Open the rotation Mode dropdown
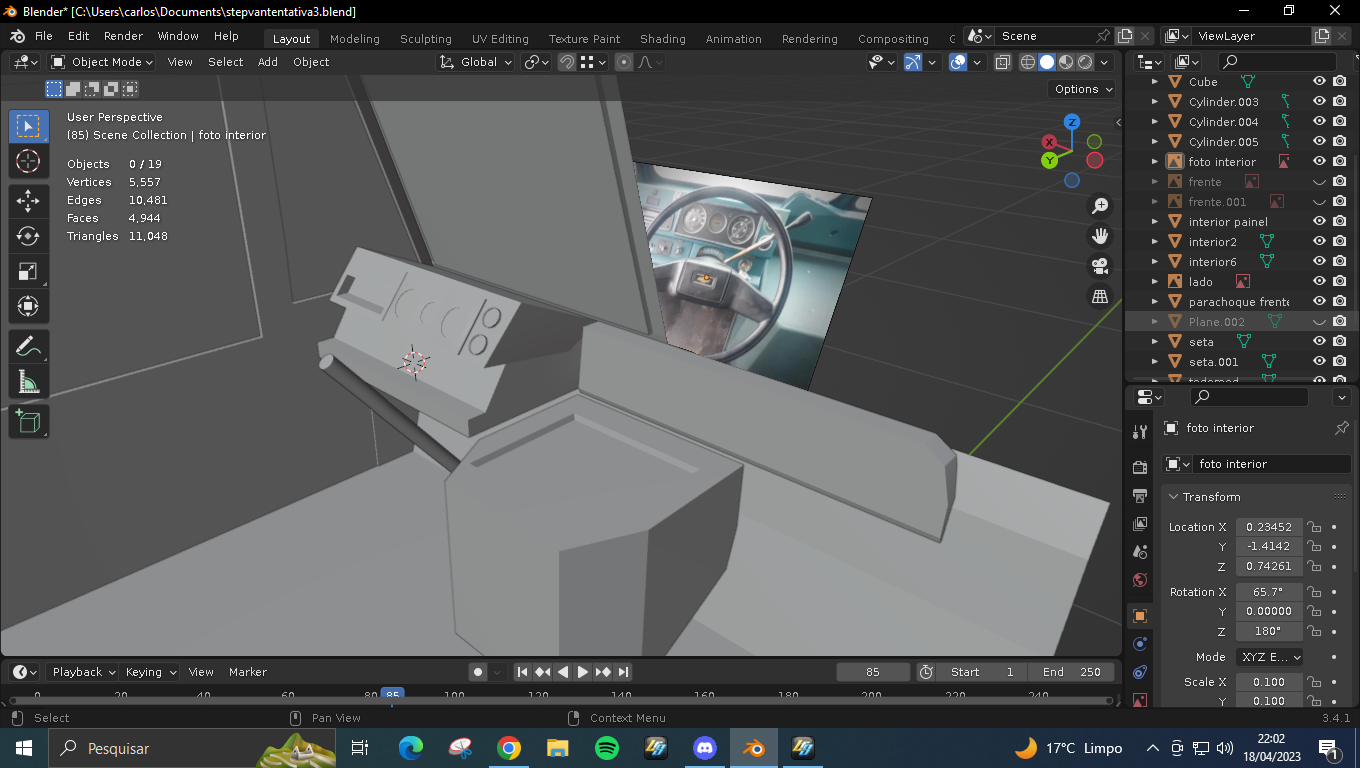The width and height of the screenshot is (1360, 768). (1269, 657)
